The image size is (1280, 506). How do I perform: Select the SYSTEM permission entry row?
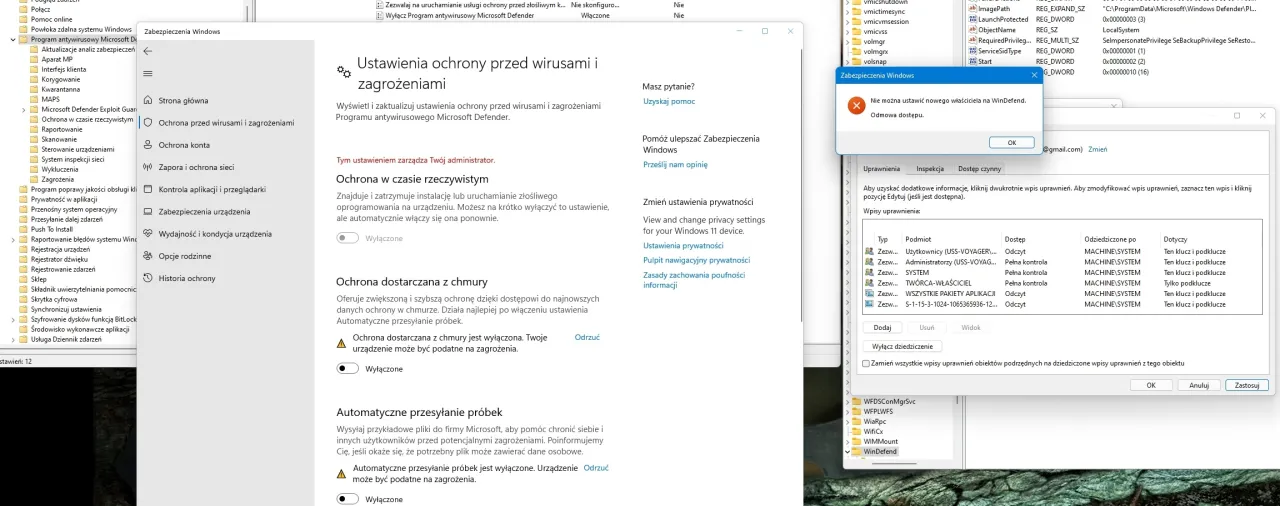tap(1062, 272)
